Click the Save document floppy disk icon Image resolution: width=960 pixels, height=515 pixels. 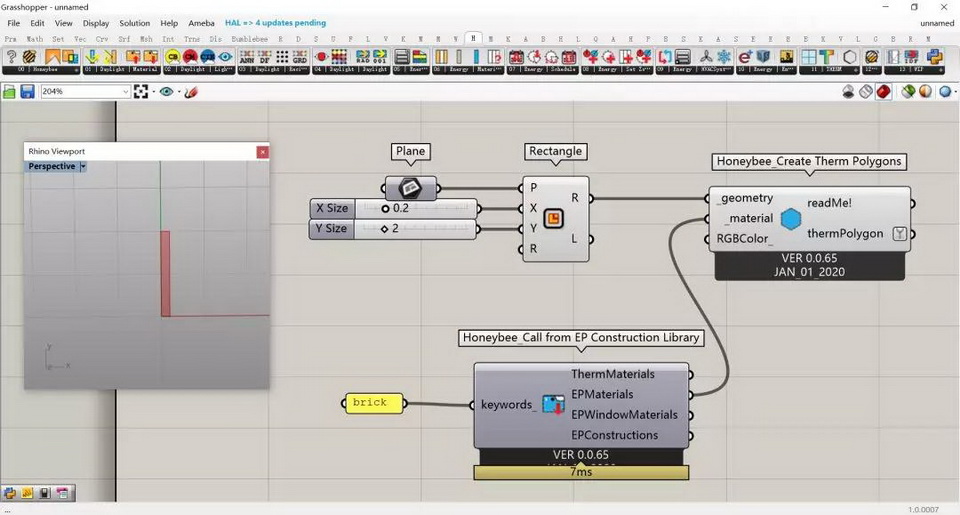click(27, 92)
